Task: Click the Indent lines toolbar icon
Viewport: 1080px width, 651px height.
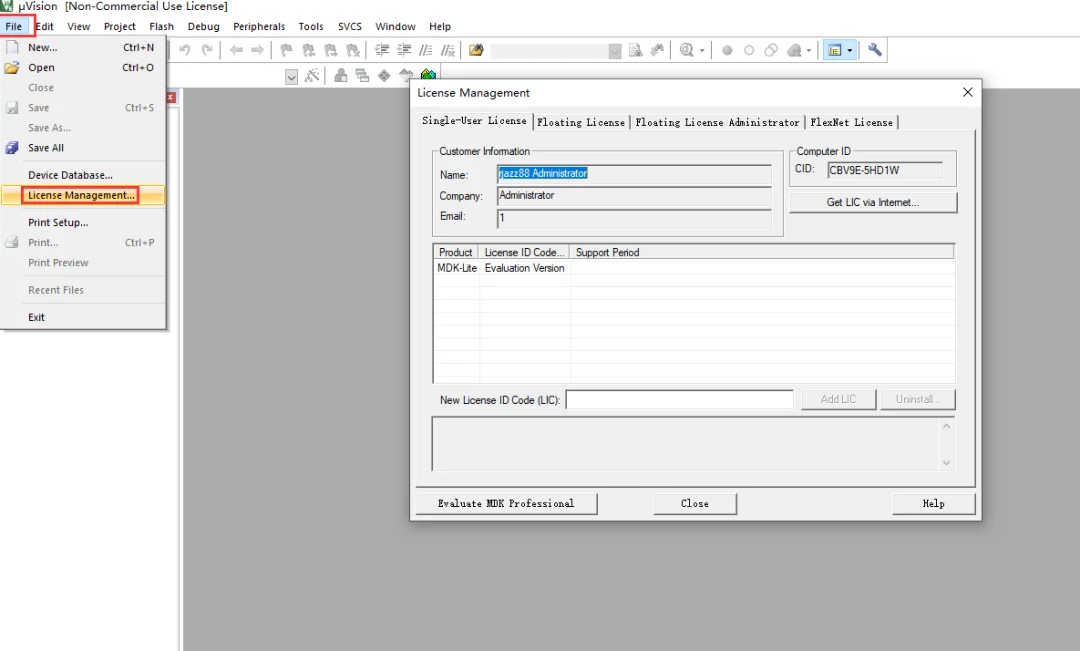Action: [382, 50]
